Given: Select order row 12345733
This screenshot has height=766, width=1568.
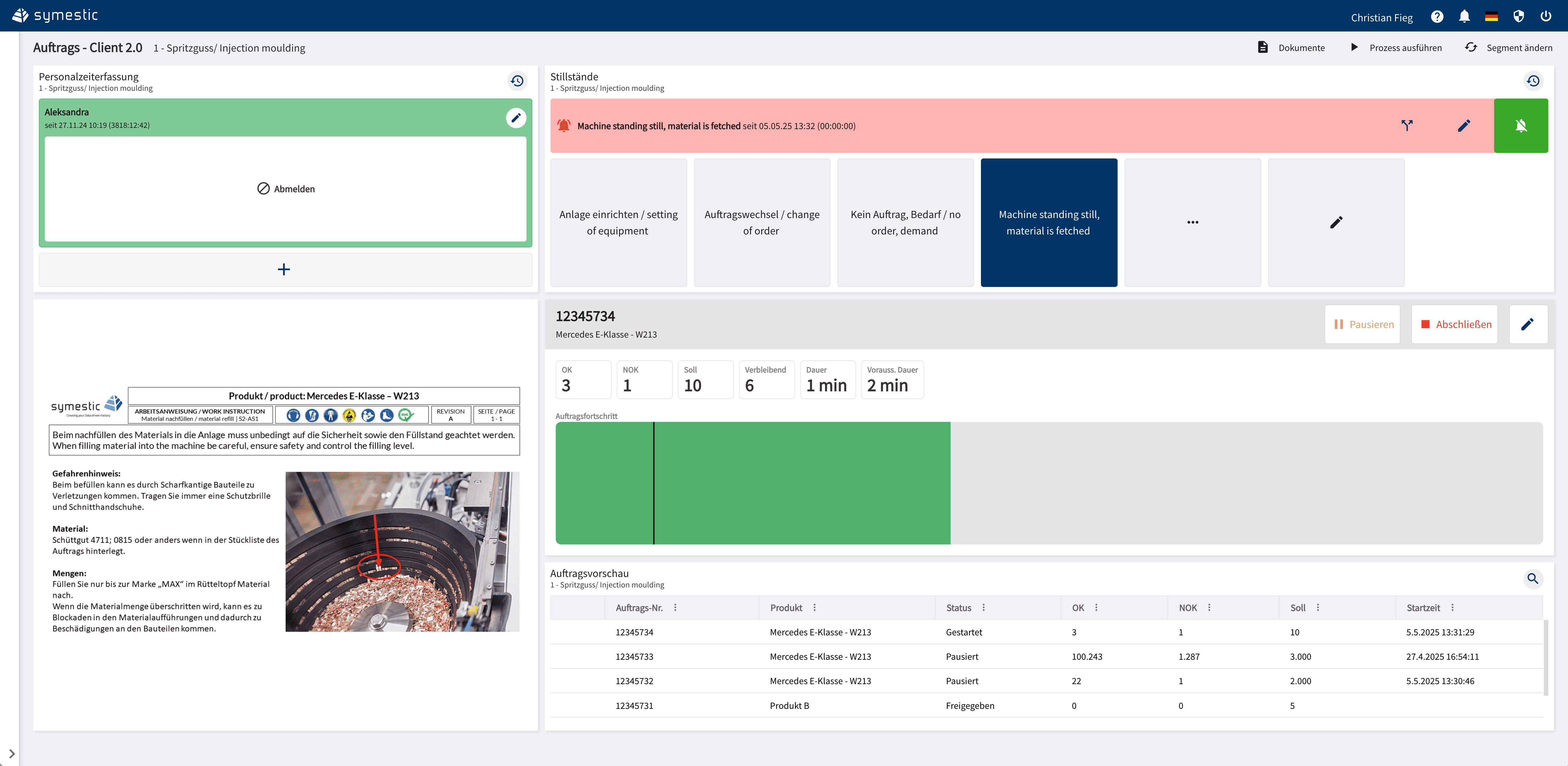Looking at the screenshot, I should 1046,656.
